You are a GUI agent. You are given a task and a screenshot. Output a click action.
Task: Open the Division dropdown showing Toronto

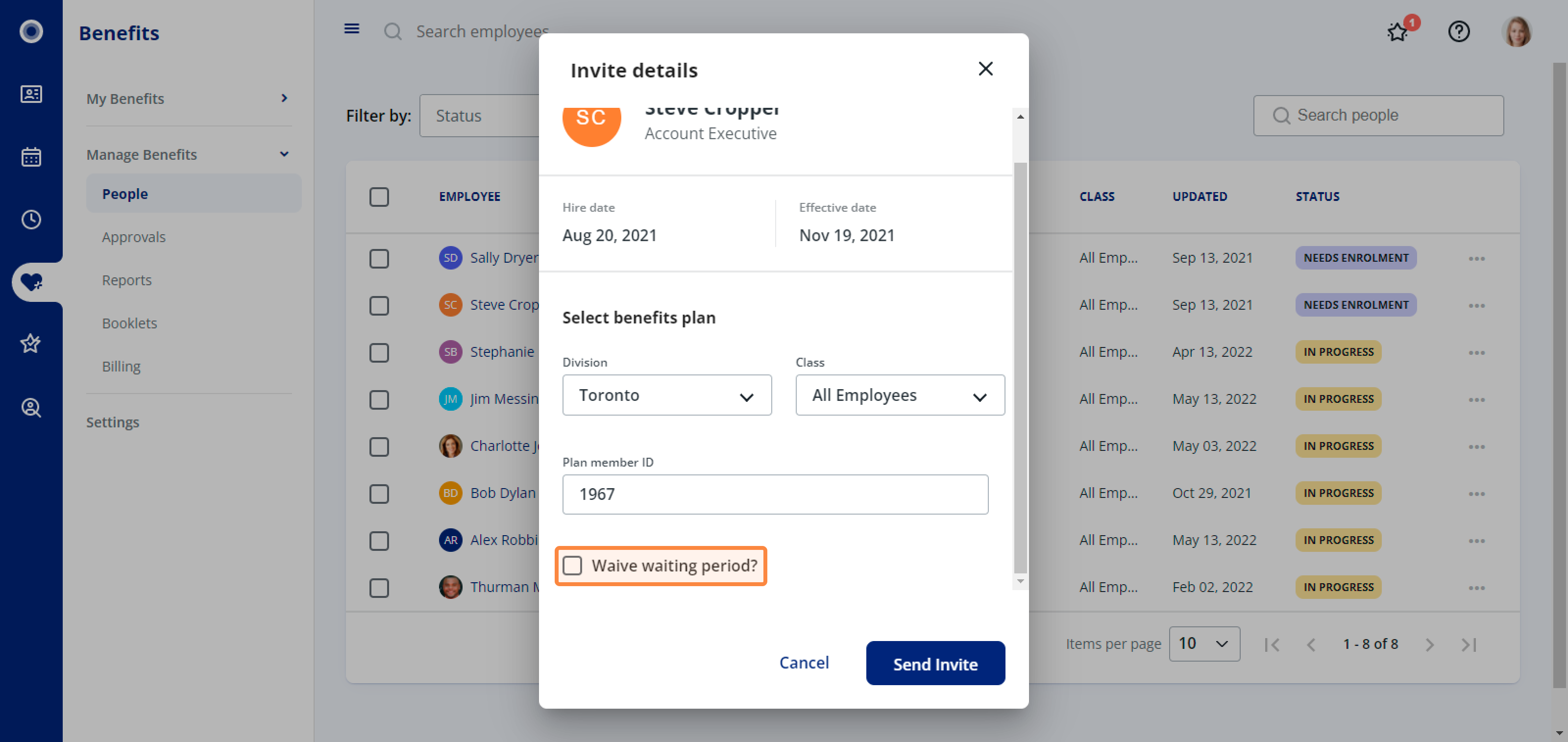pos(666,395)
